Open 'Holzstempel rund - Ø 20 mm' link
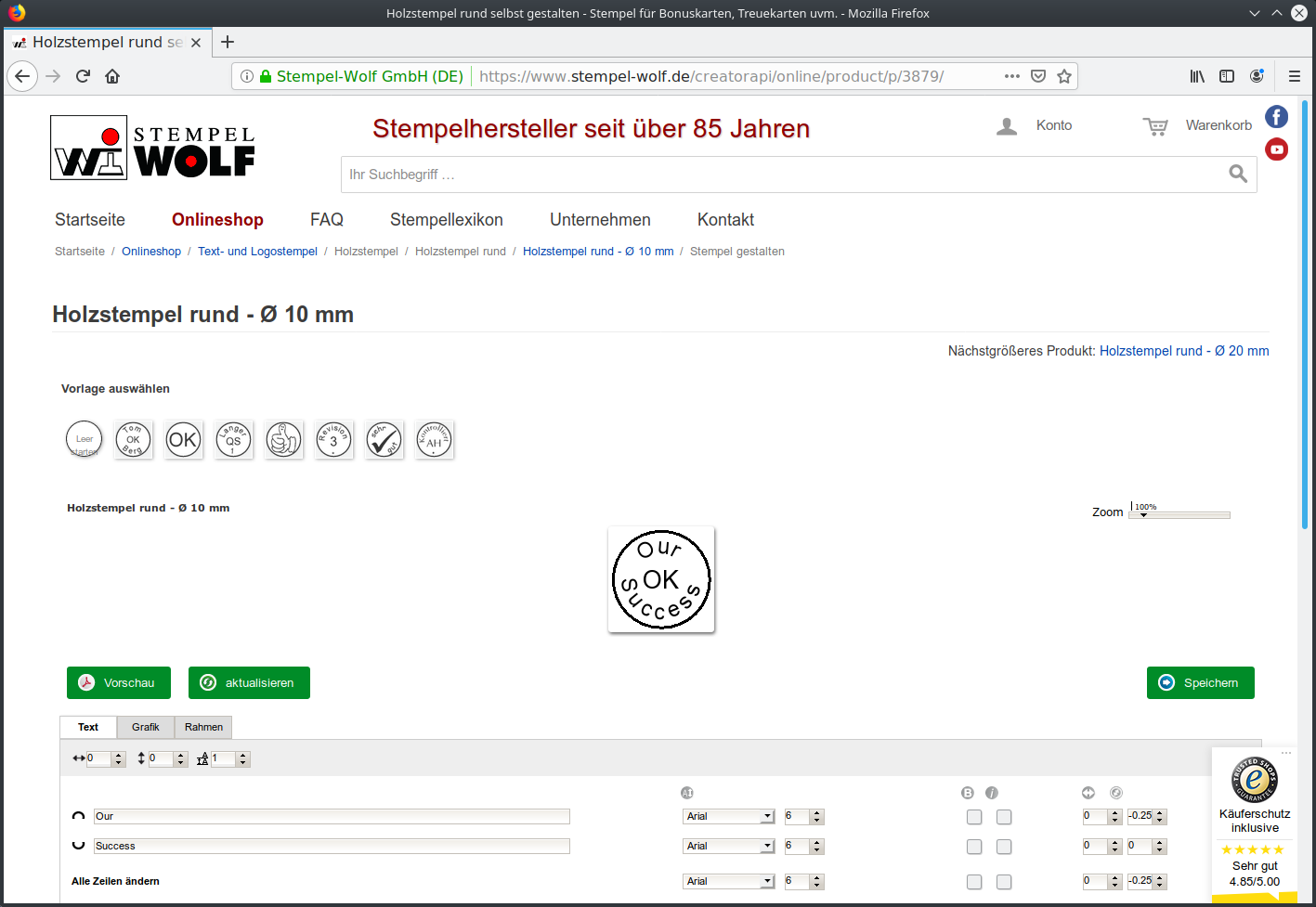Viewport: 1316px width, 907px height. 1184,351
